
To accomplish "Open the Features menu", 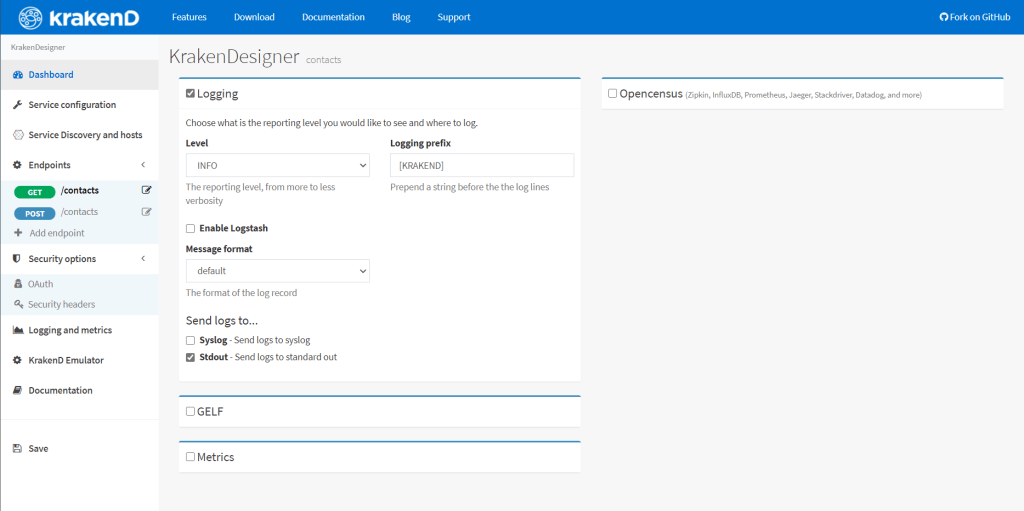I will coord(189,17).
